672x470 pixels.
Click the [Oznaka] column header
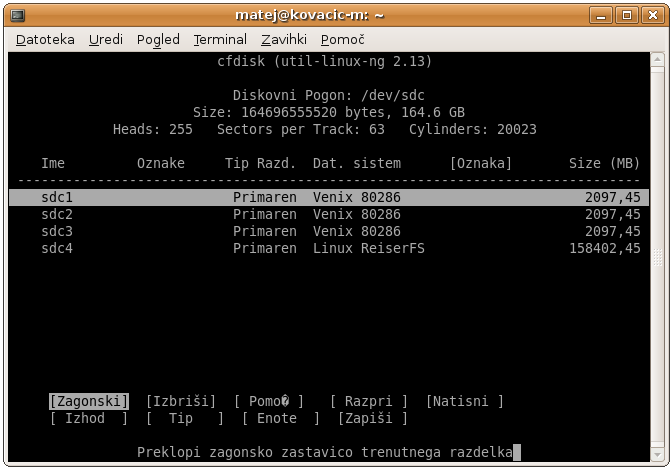click(x=480, y=163)
